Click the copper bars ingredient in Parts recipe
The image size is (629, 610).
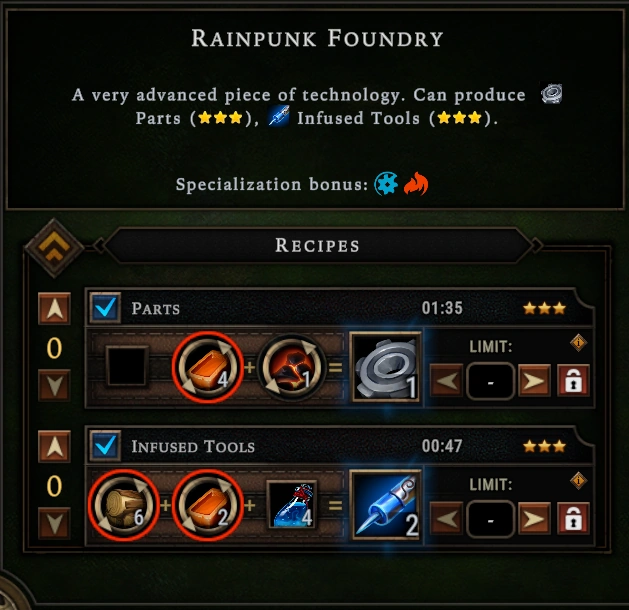click(208, 367)
